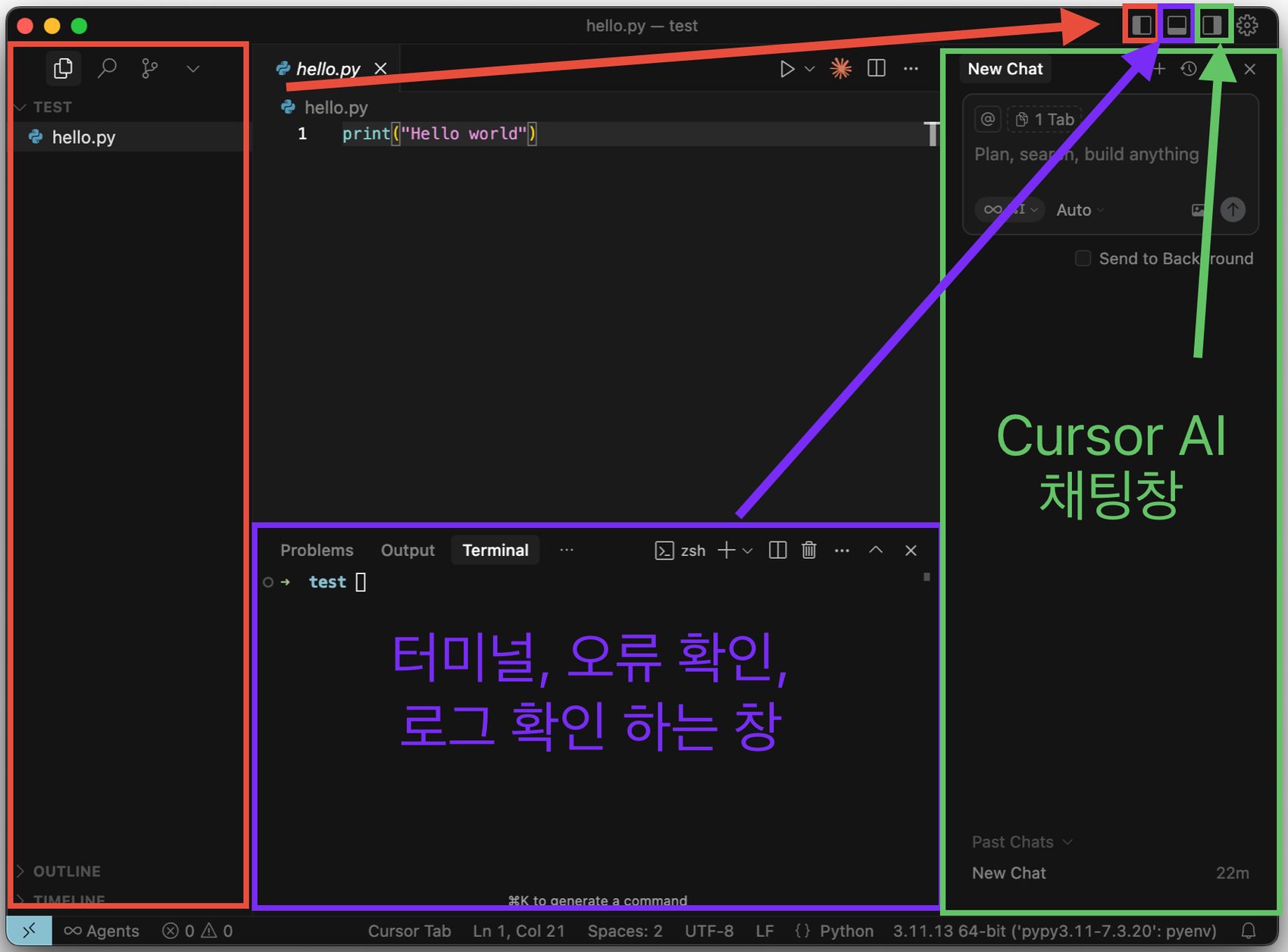
Task: Open the Source Control branch icon
Action: coord(149,69)
